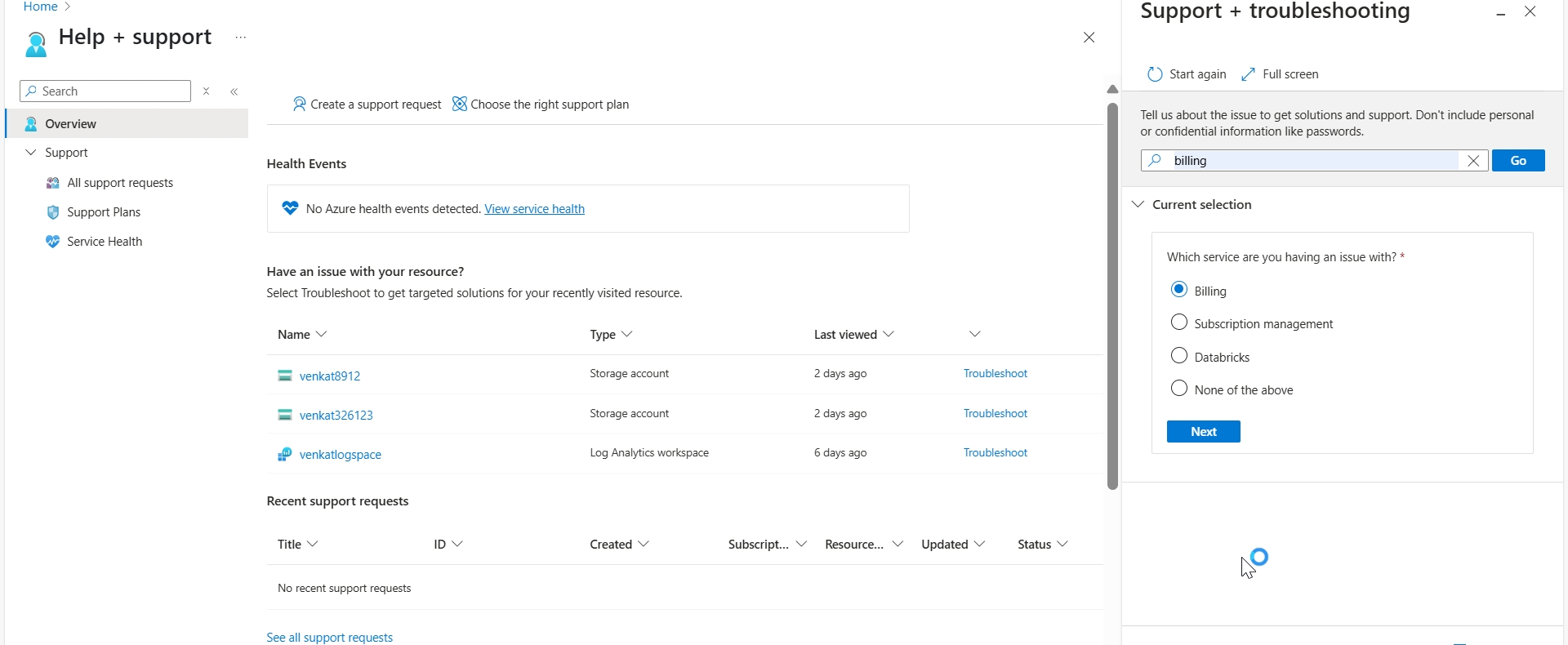This screenshot has width=1568, height=645.
Task: Click the magnifier icon in sidebar search
Action: [31, 91]
